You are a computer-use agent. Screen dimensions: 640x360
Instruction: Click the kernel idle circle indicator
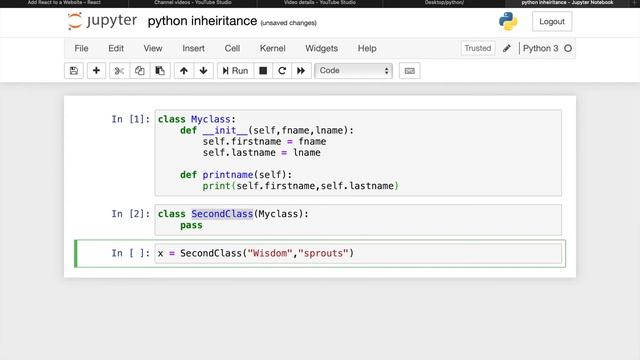[568, 48]
